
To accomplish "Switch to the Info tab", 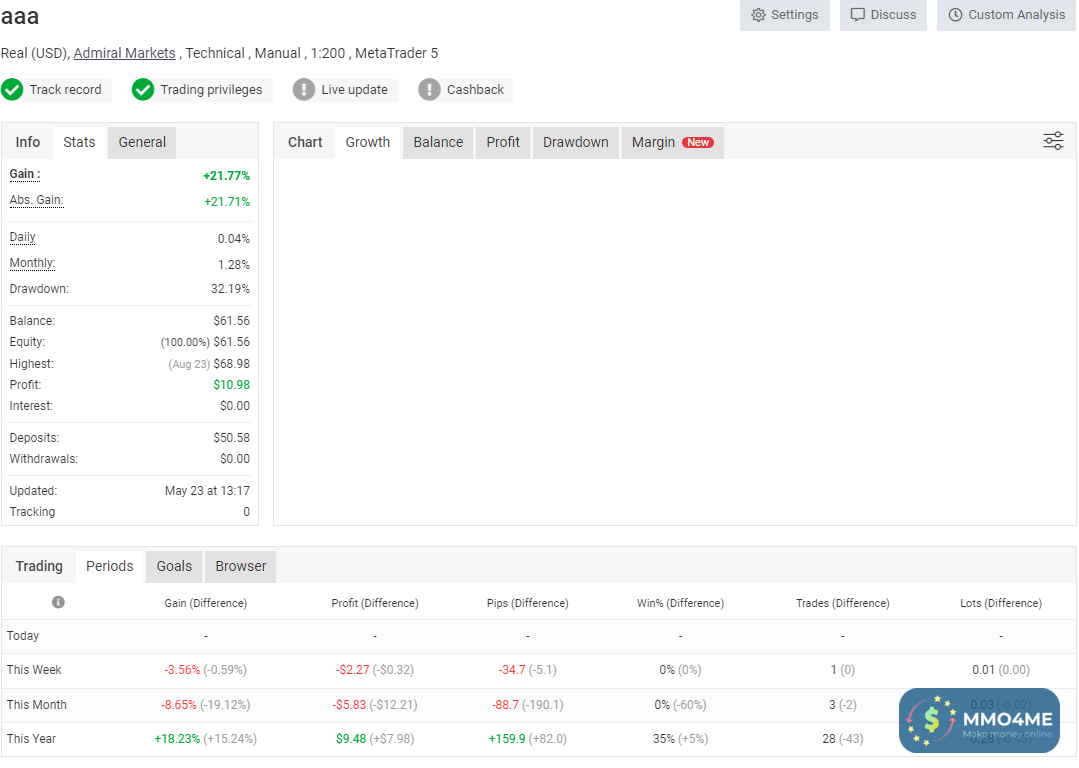I will pos(28,142).
